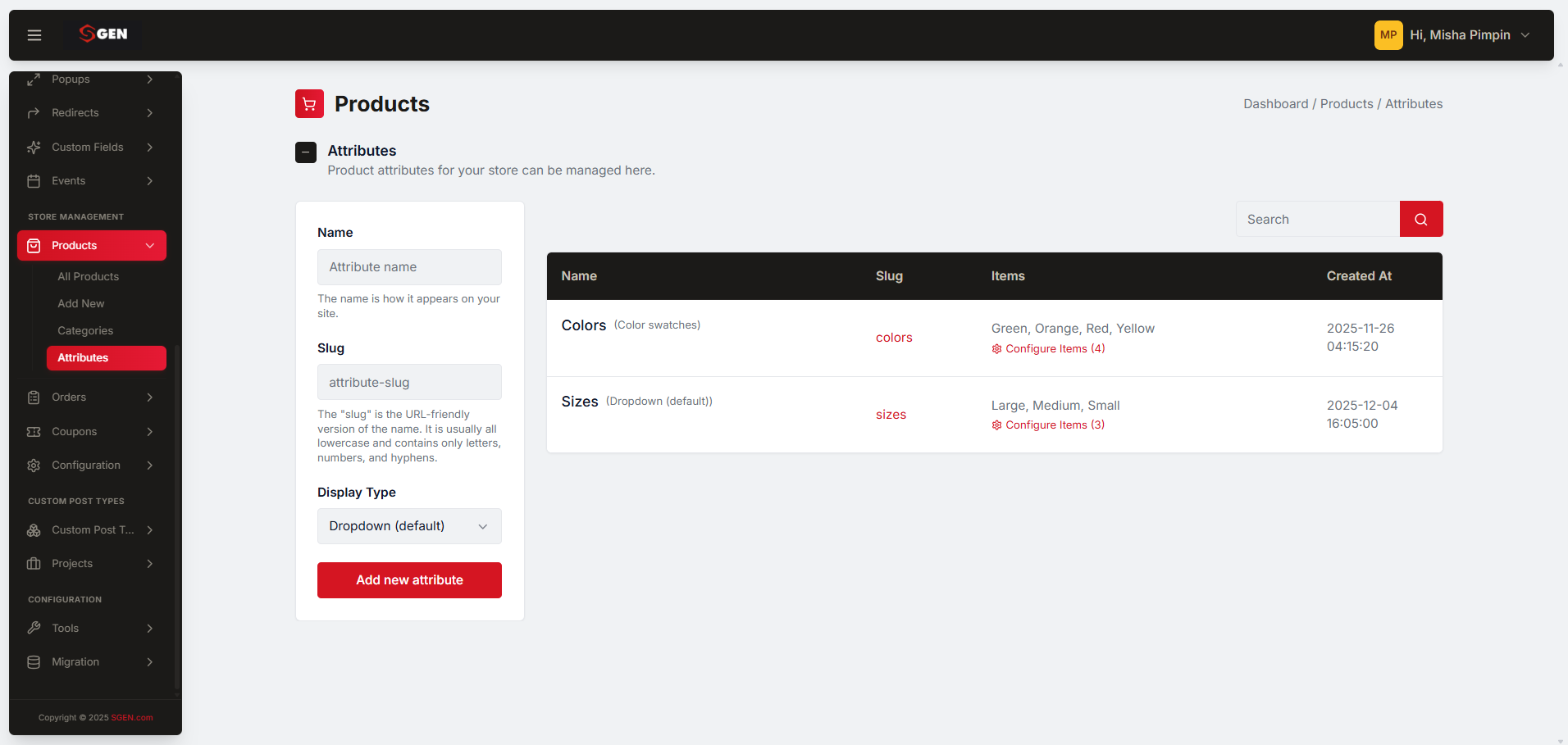Image resolution: width=1568 pixels, height=745 pixels.
Task: Visit the SGEN.com footer link
Action: click(132, 718)
